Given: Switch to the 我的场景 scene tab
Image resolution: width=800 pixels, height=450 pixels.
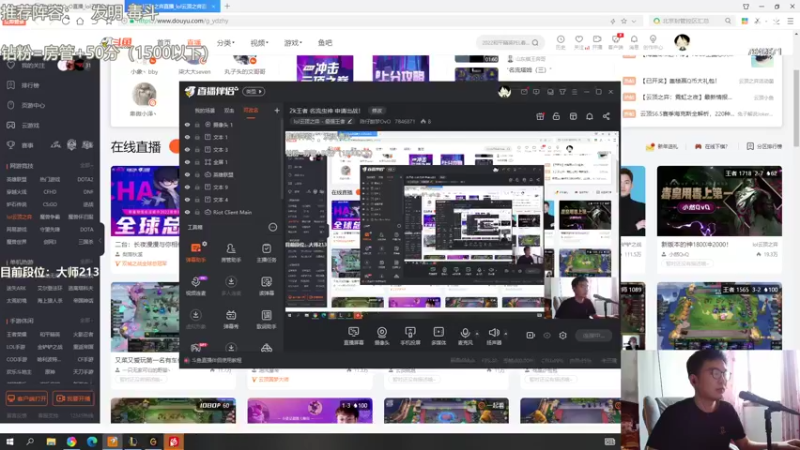Looking at the screenshot, I should tap(205, 110).
